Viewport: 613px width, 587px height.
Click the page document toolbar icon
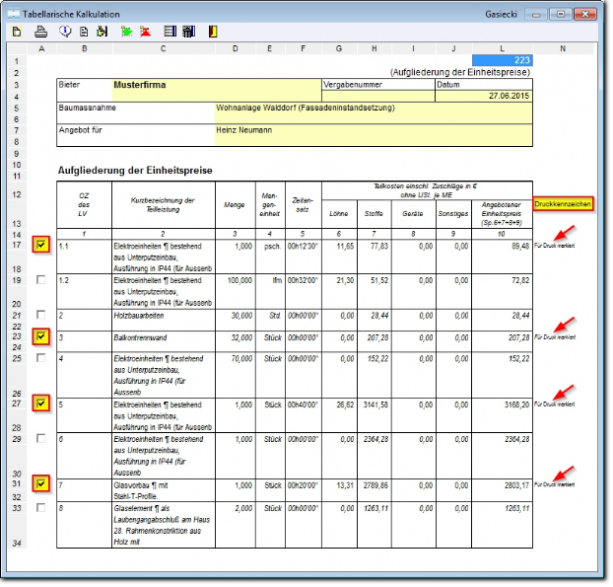click(x=84, y=32)
